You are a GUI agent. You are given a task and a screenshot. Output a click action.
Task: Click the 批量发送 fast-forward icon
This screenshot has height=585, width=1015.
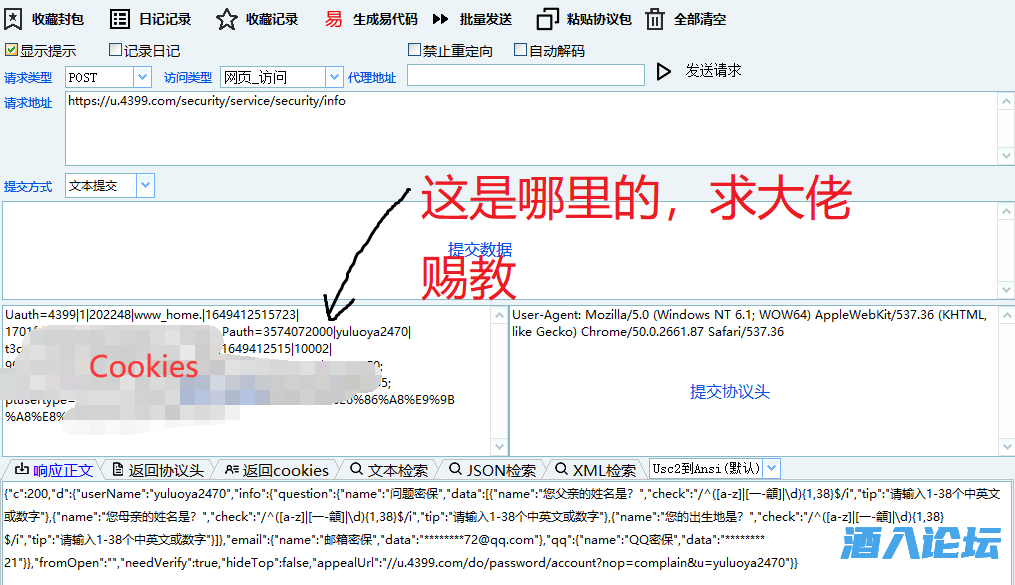point(440,19)
